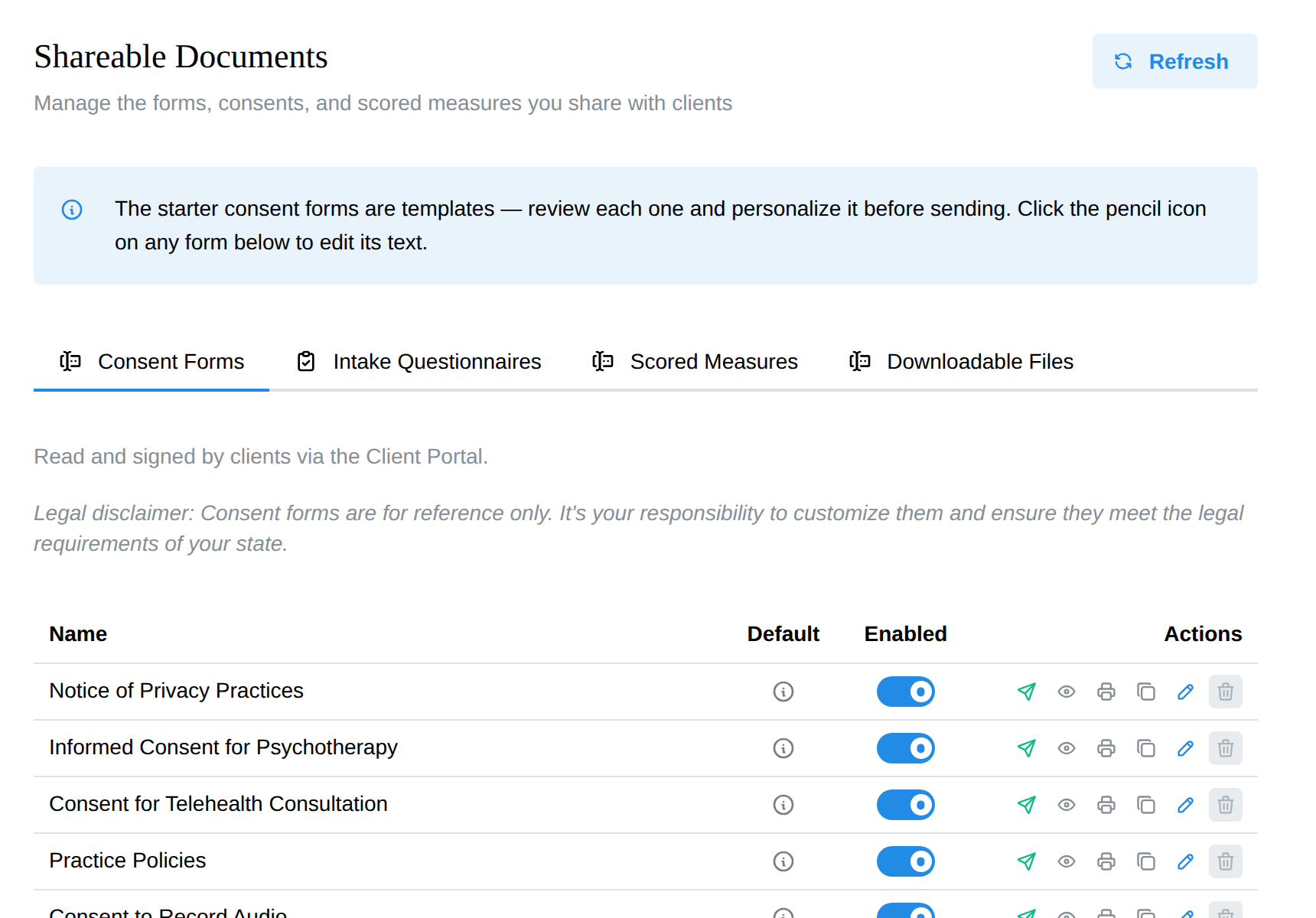Image resolution: width=1316 pixels, height=918 pixels.
Task: Go to the Downloadable Files tab
Action: [x=961, y=362]
